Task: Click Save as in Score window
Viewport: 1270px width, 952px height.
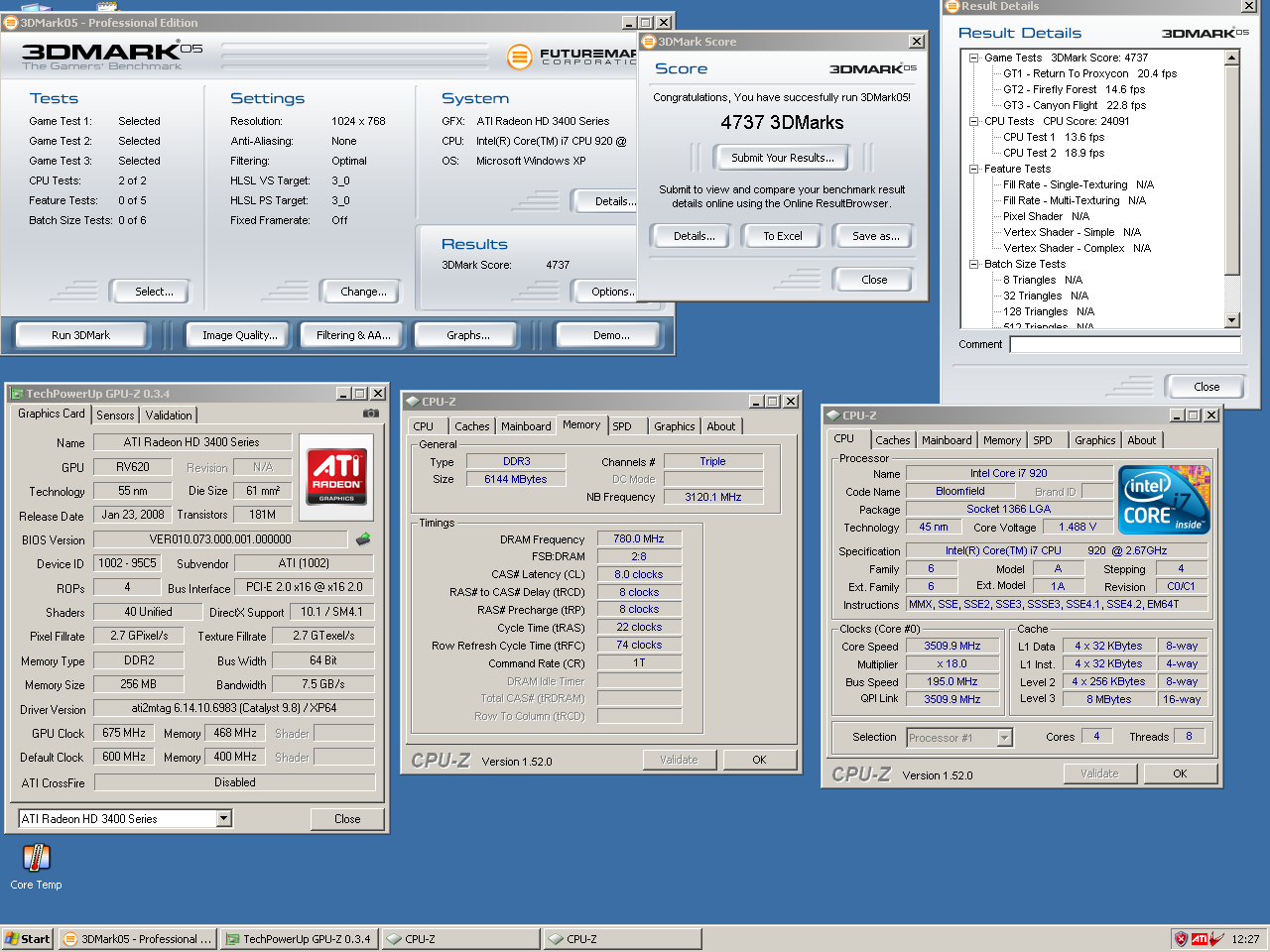Action: (876, 236)
